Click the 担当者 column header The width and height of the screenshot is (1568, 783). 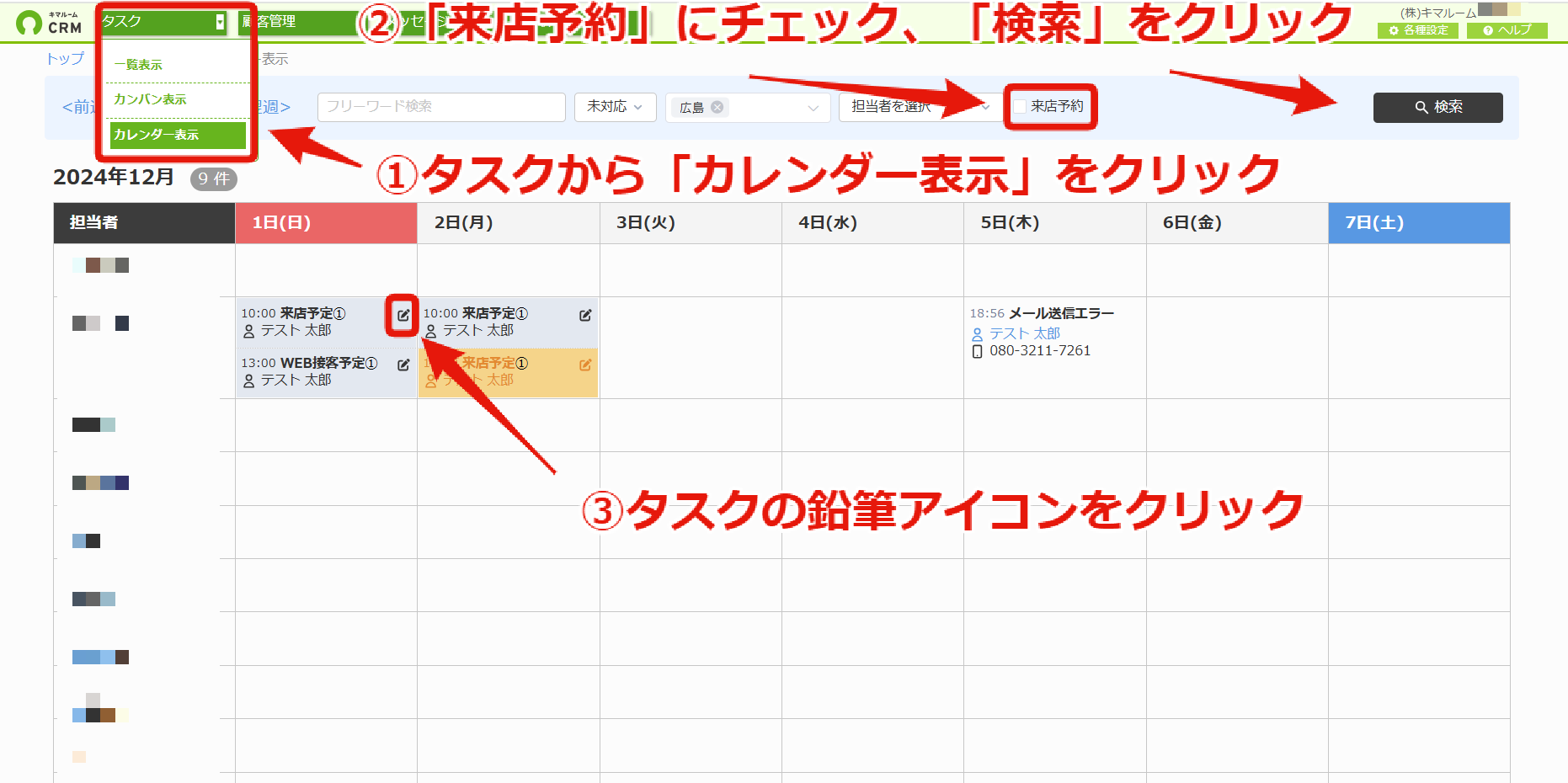tap(144, 223)
